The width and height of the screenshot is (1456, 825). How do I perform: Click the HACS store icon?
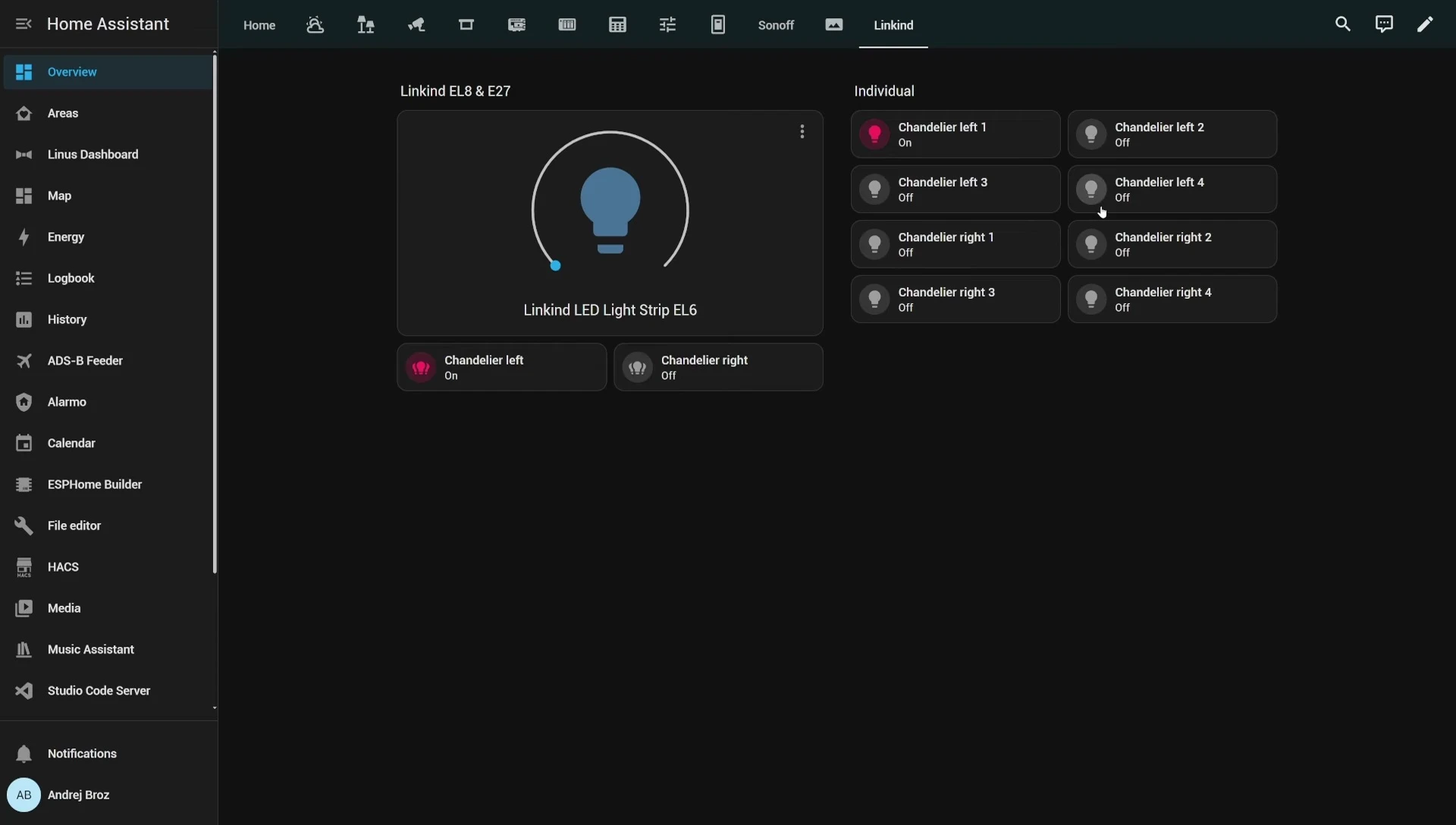click(24, 567)
